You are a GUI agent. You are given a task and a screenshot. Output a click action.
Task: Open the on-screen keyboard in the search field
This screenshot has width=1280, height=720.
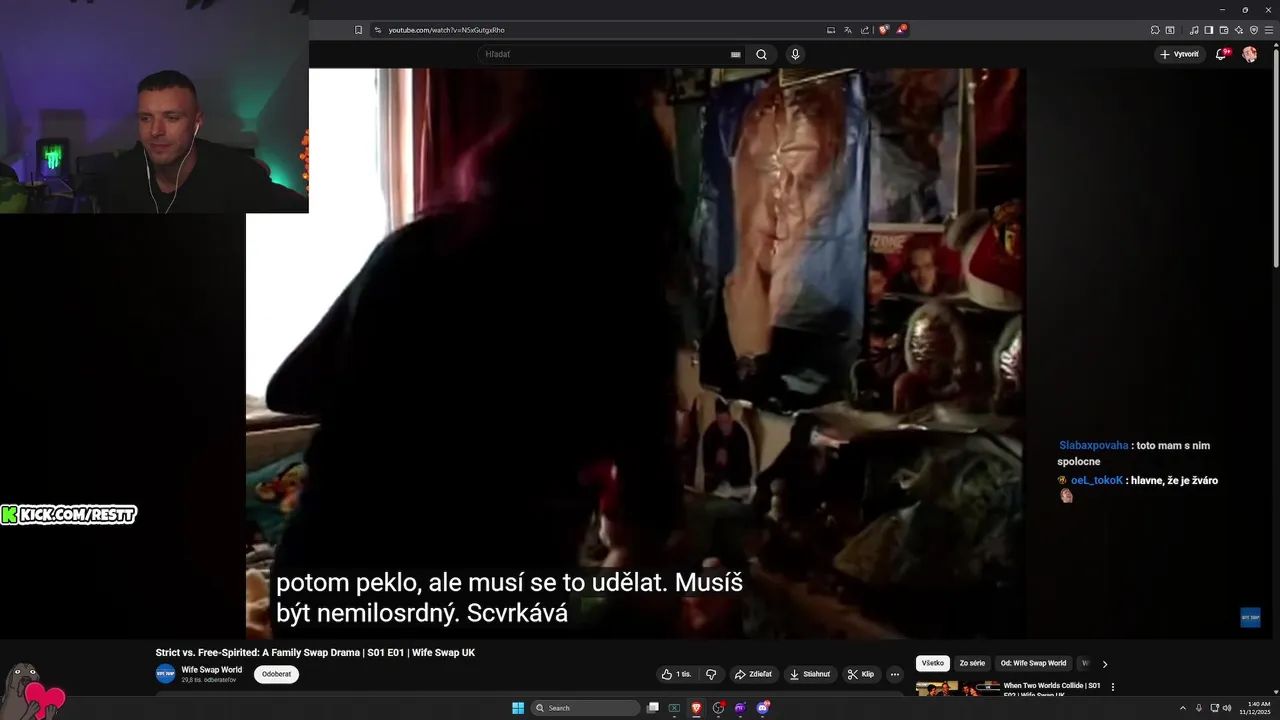pyautogui.click(x=736, y=55)
